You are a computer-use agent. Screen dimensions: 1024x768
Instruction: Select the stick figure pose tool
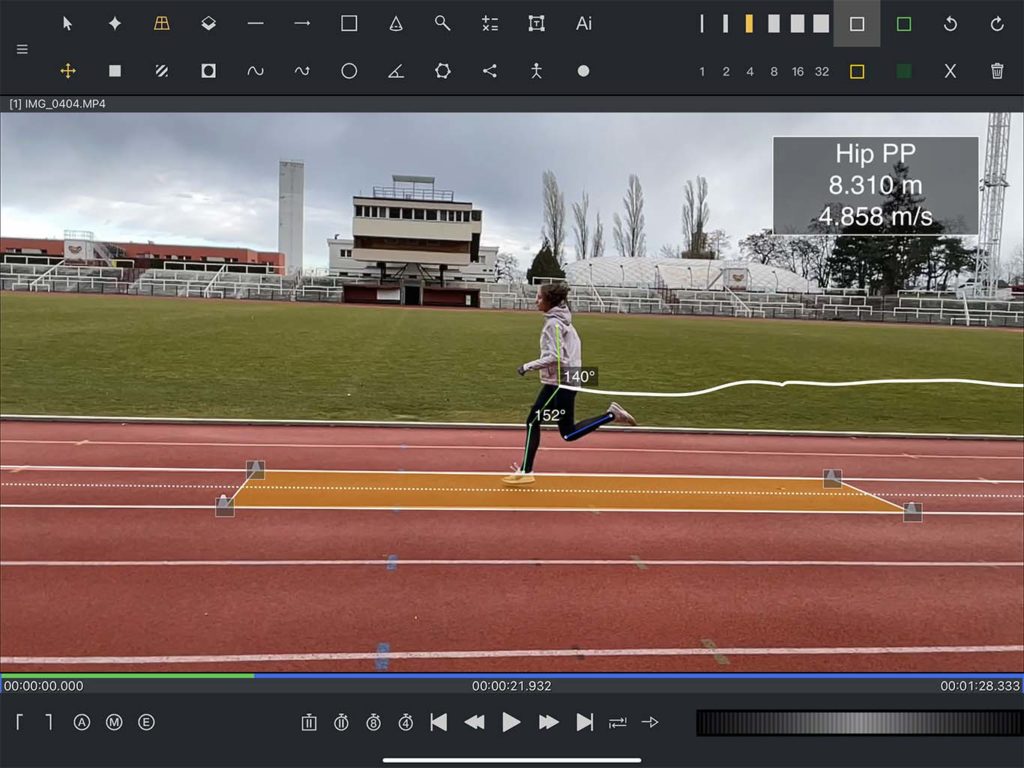click(536, 71)
